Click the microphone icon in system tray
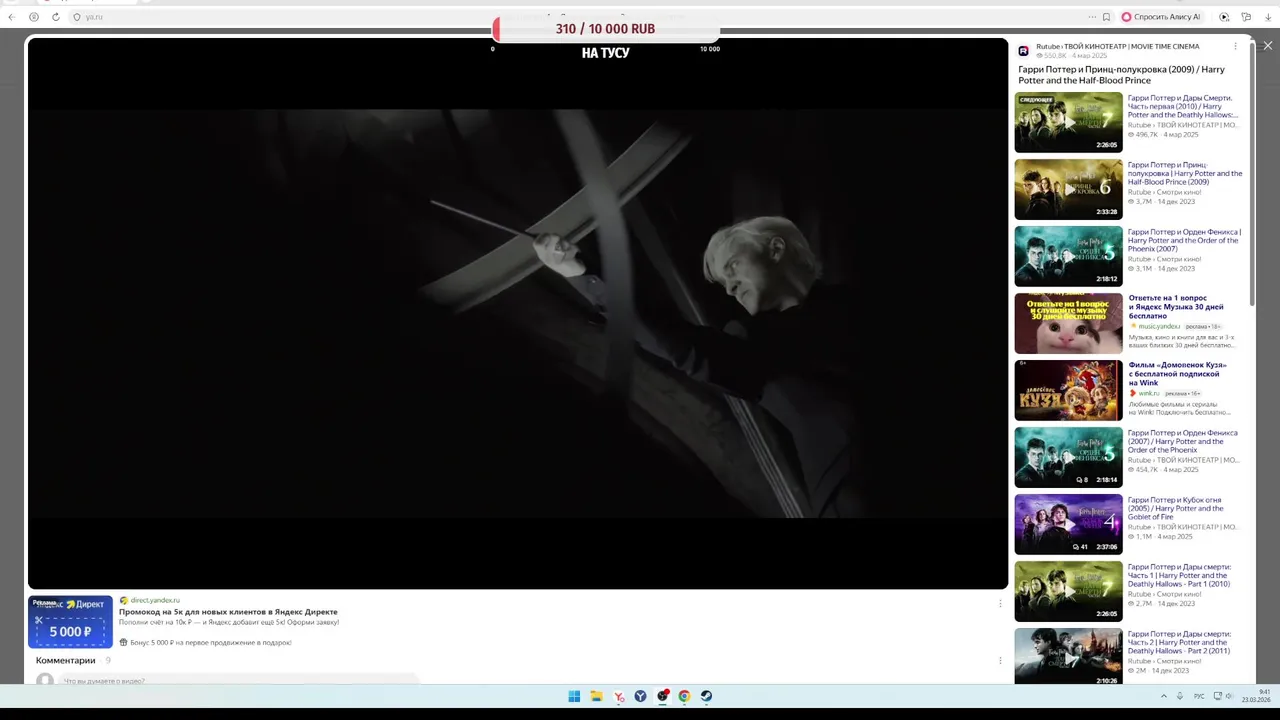1280x720 pixels. [x=1180, y=696]
